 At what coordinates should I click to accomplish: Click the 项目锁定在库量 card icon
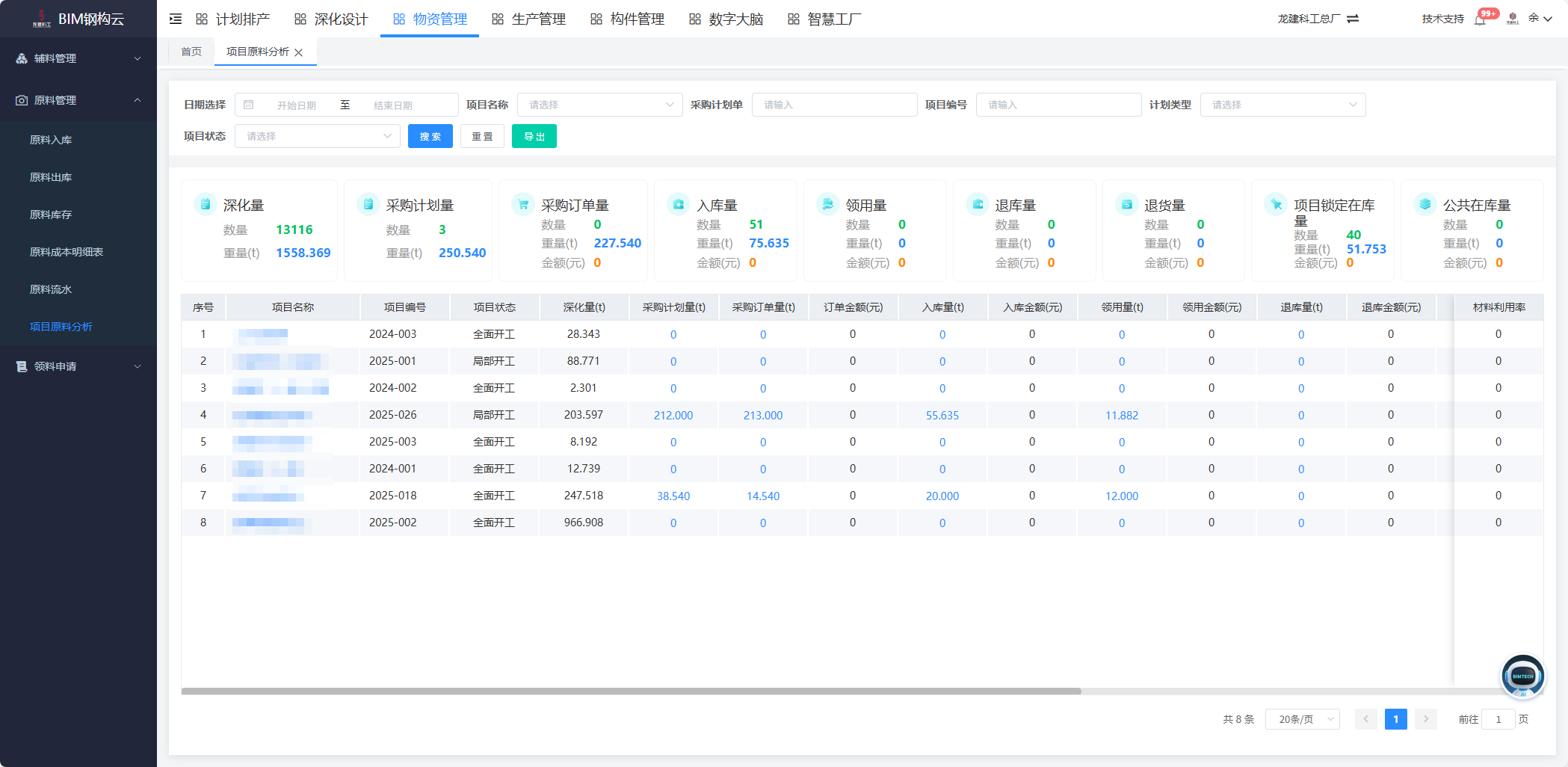pyautogui.click(x=1276, y=204)
